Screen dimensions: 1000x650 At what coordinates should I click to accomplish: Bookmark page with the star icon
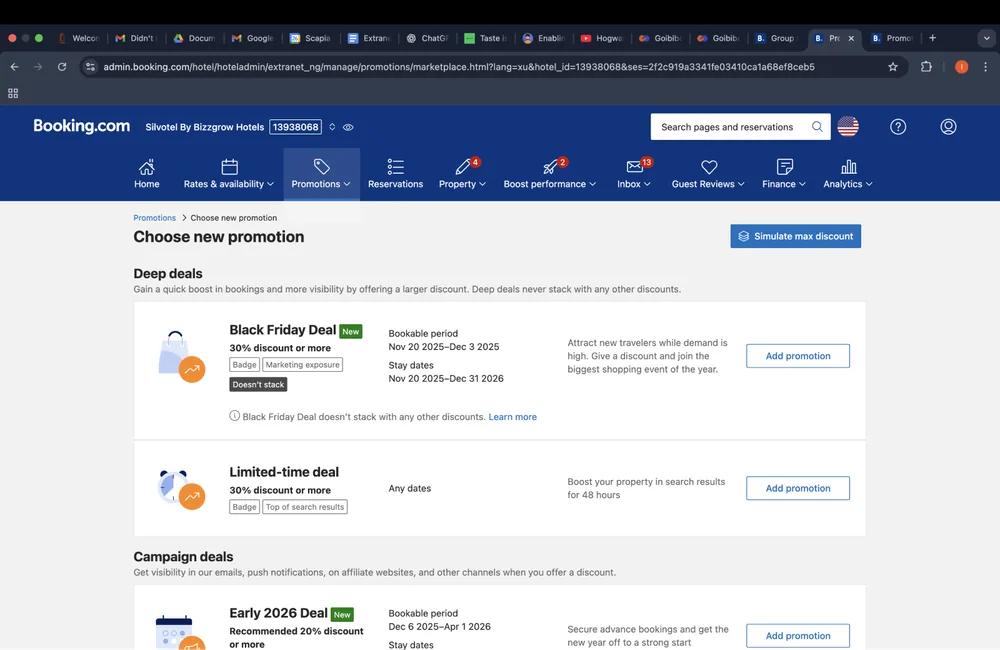point(893,66)
